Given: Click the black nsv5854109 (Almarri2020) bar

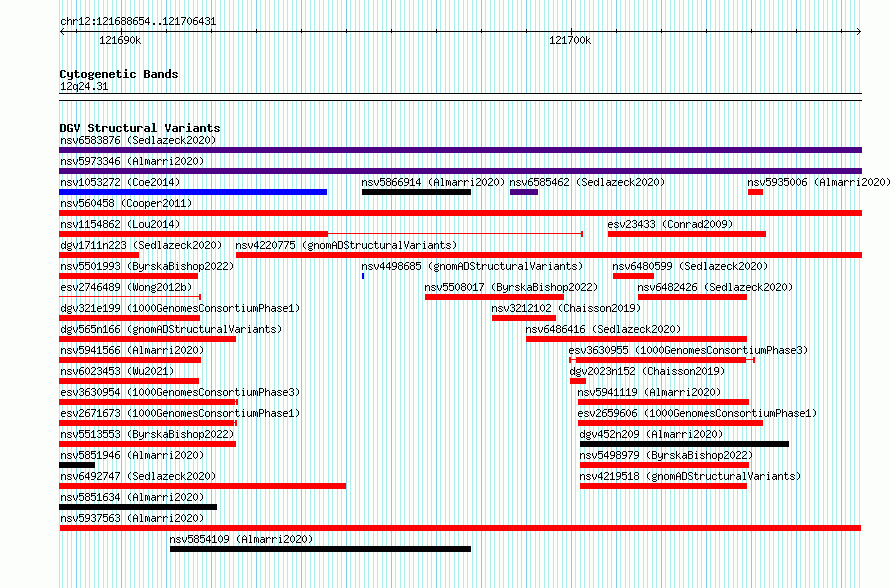Looking at the screenshot, I should coord(320,549).
